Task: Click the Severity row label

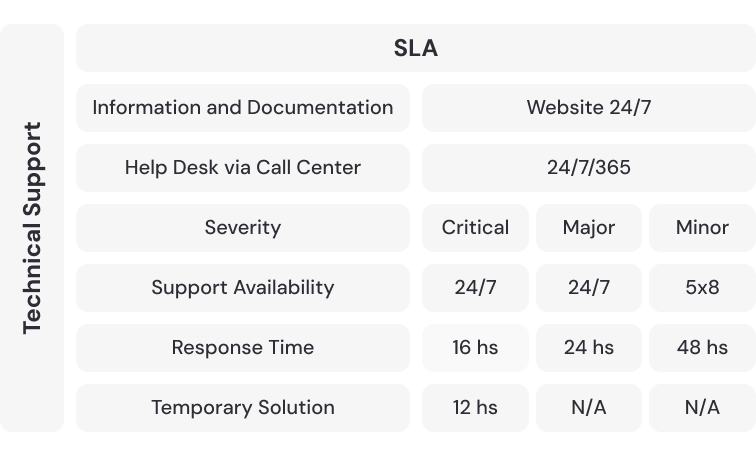Action: pyautogui.click(x=243, y=227)
